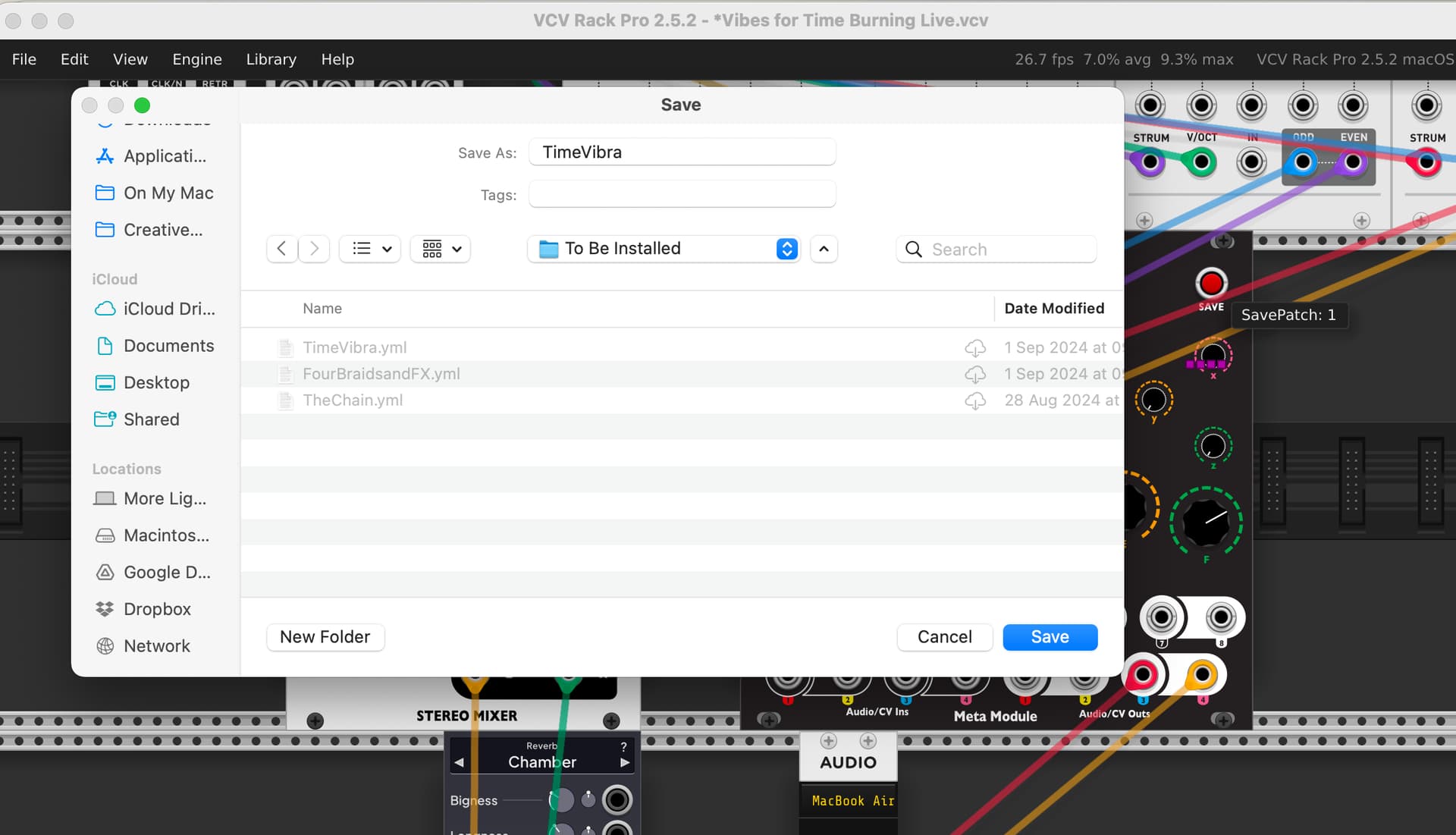The width and height of the screenshot is (1456, 835).
Task: Open the Library menu
Action: tap(271, 59)
